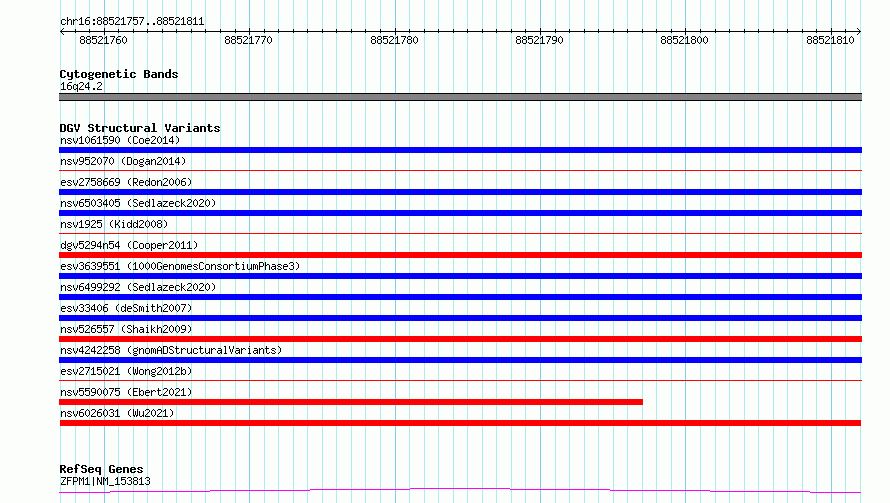Click ruler position 88521760
Screen dimensions: 890x503
click(x=103, y=40)
